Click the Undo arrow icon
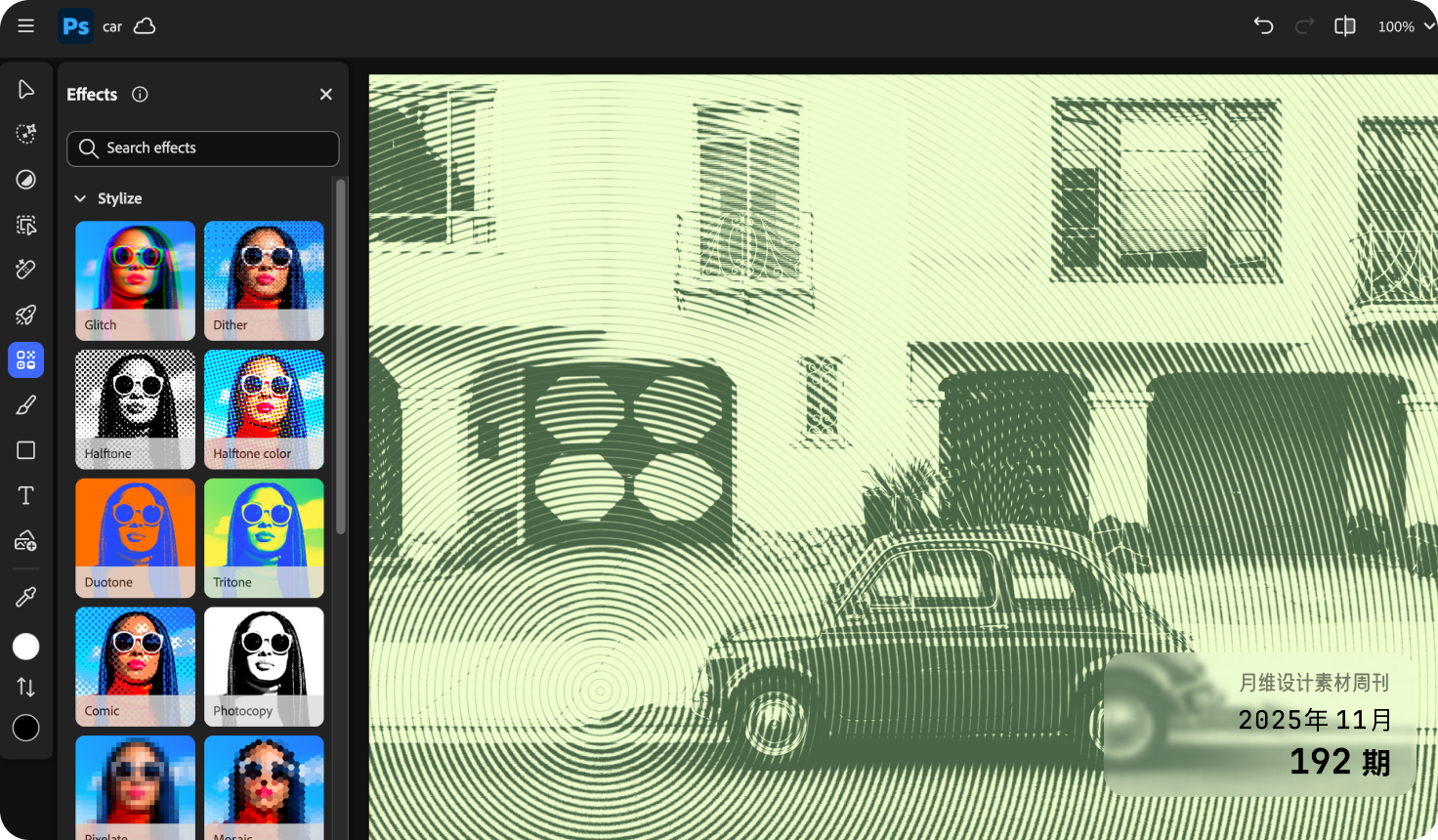The height and width of the screenshot is (840, 1438). (1263, 26)
